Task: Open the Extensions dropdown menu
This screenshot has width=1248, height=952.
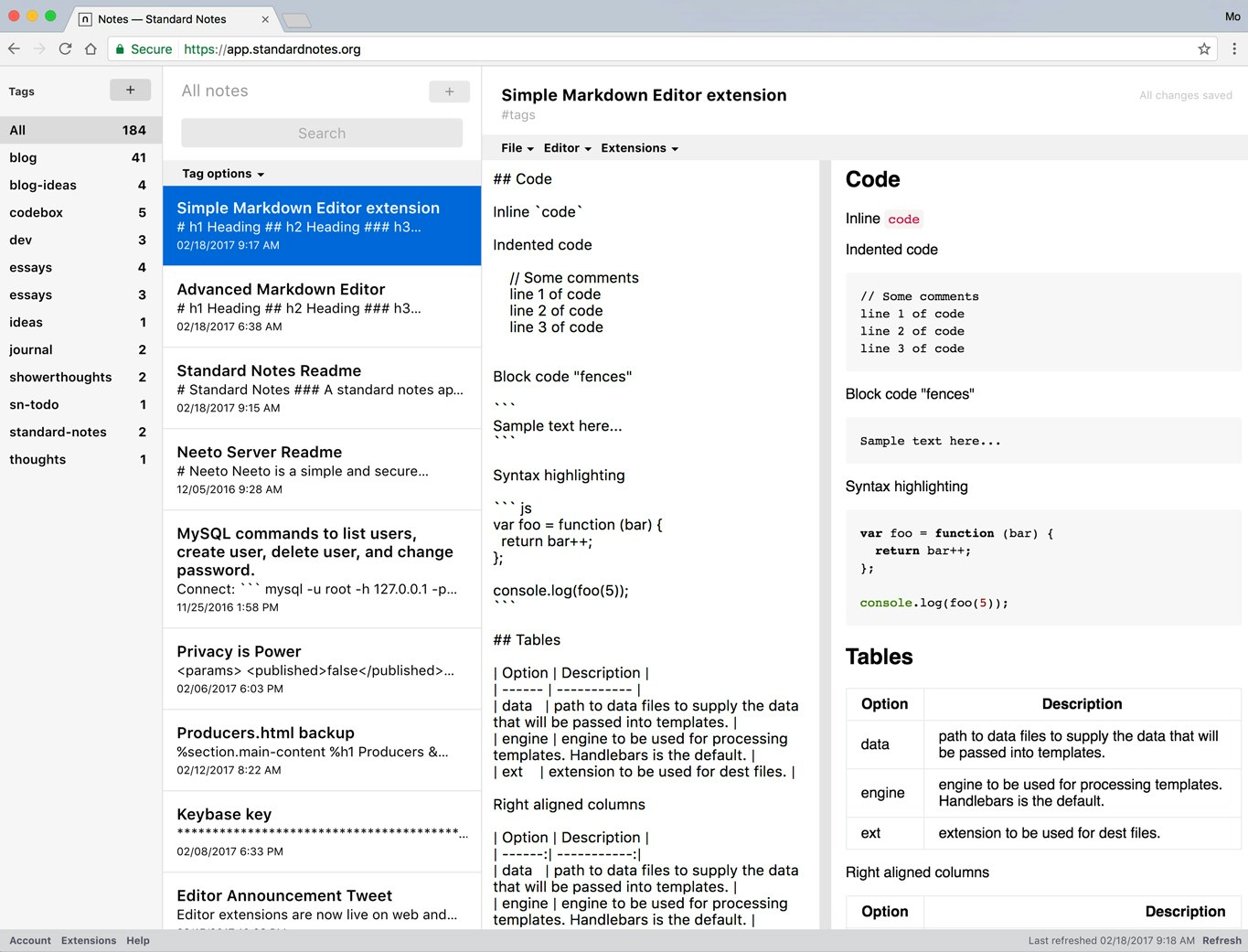Action: click(x=638, y=147)
